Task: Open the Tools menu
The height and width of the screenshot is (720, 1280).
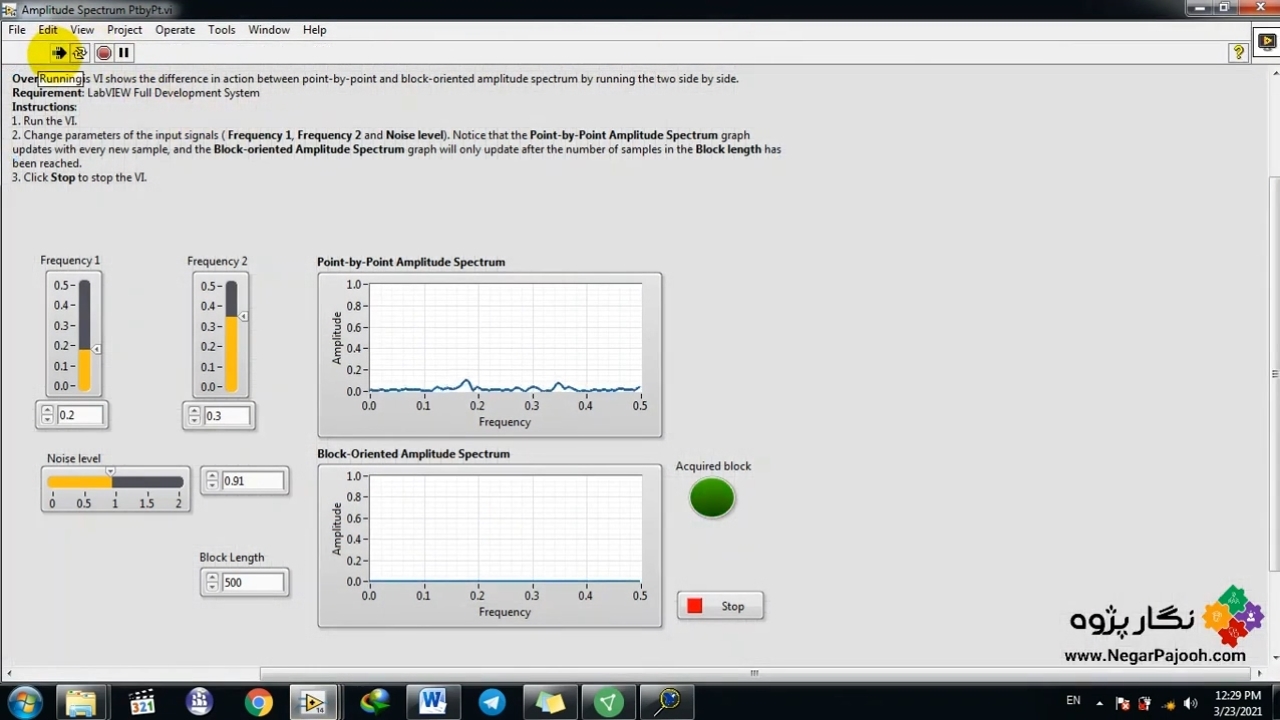Action: 221,30
